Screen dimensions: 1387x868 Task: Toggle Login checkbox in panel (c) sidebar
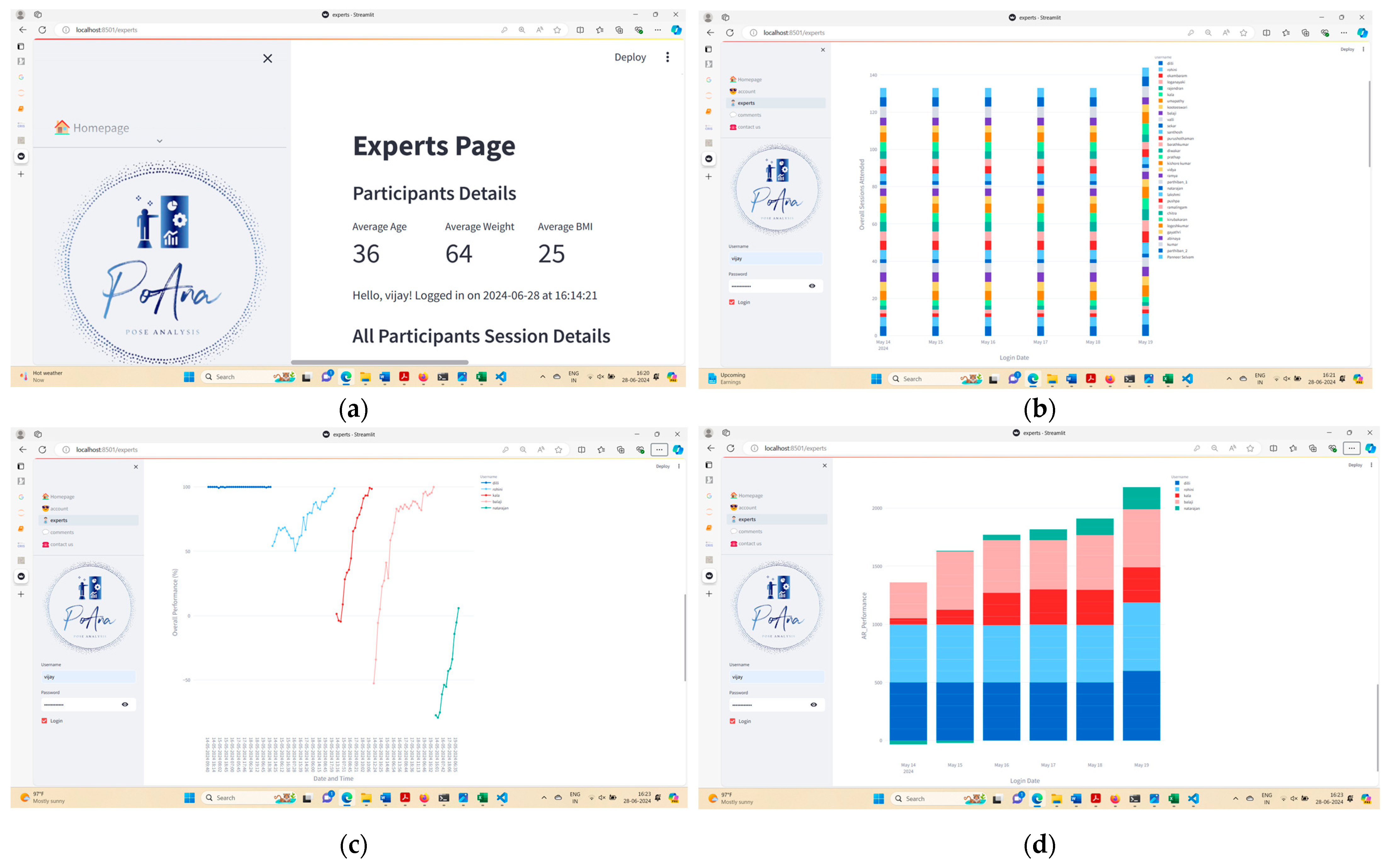(x=44, y=720)
